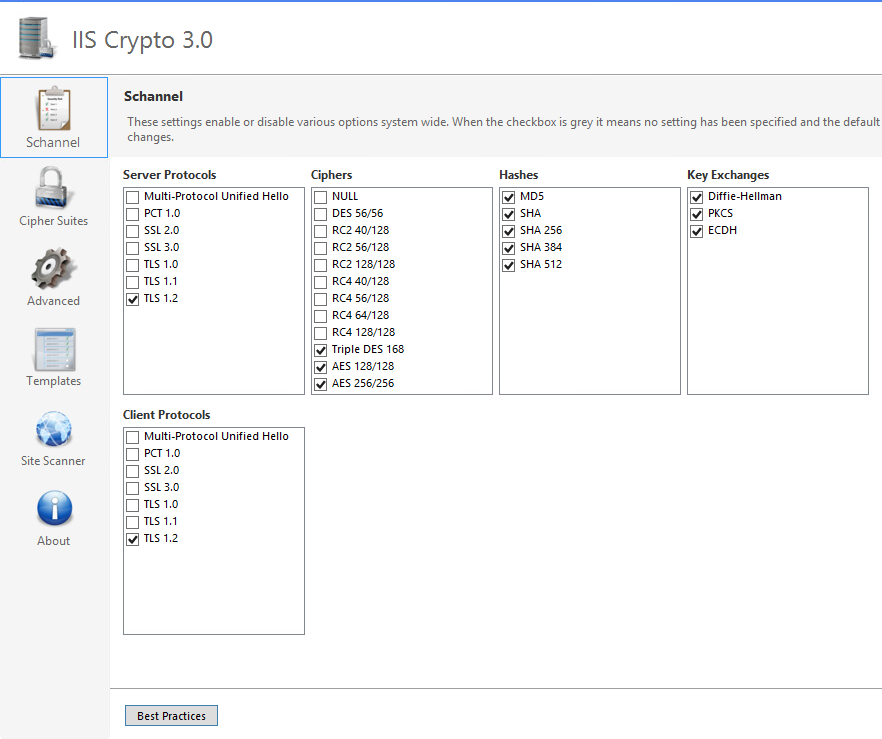The height and width of the screenshot is (739, 882).
Task: Launch Site Scanner globe icon
Action: pyautogui.click(x=53, y=429)
